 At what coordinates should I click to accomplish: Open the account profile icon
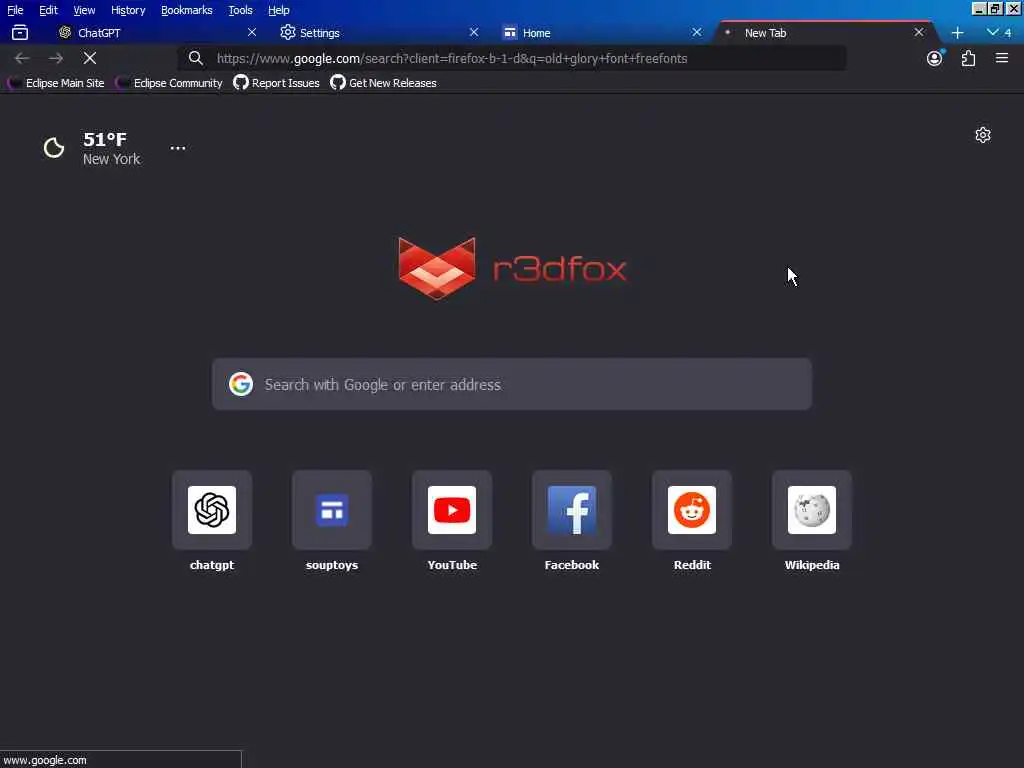[935, 58]
